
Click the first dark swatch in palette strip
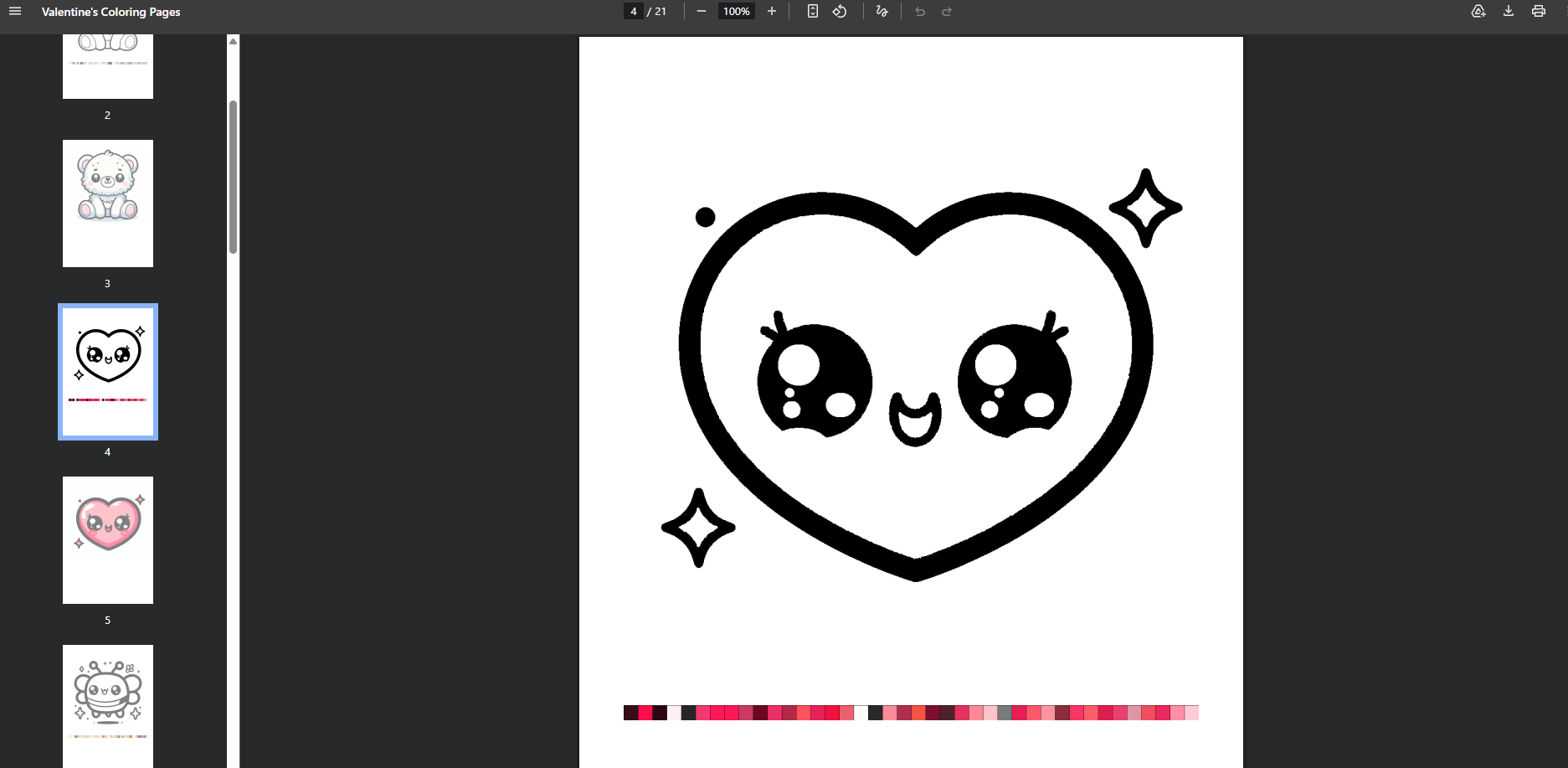[x=630, y=713]
